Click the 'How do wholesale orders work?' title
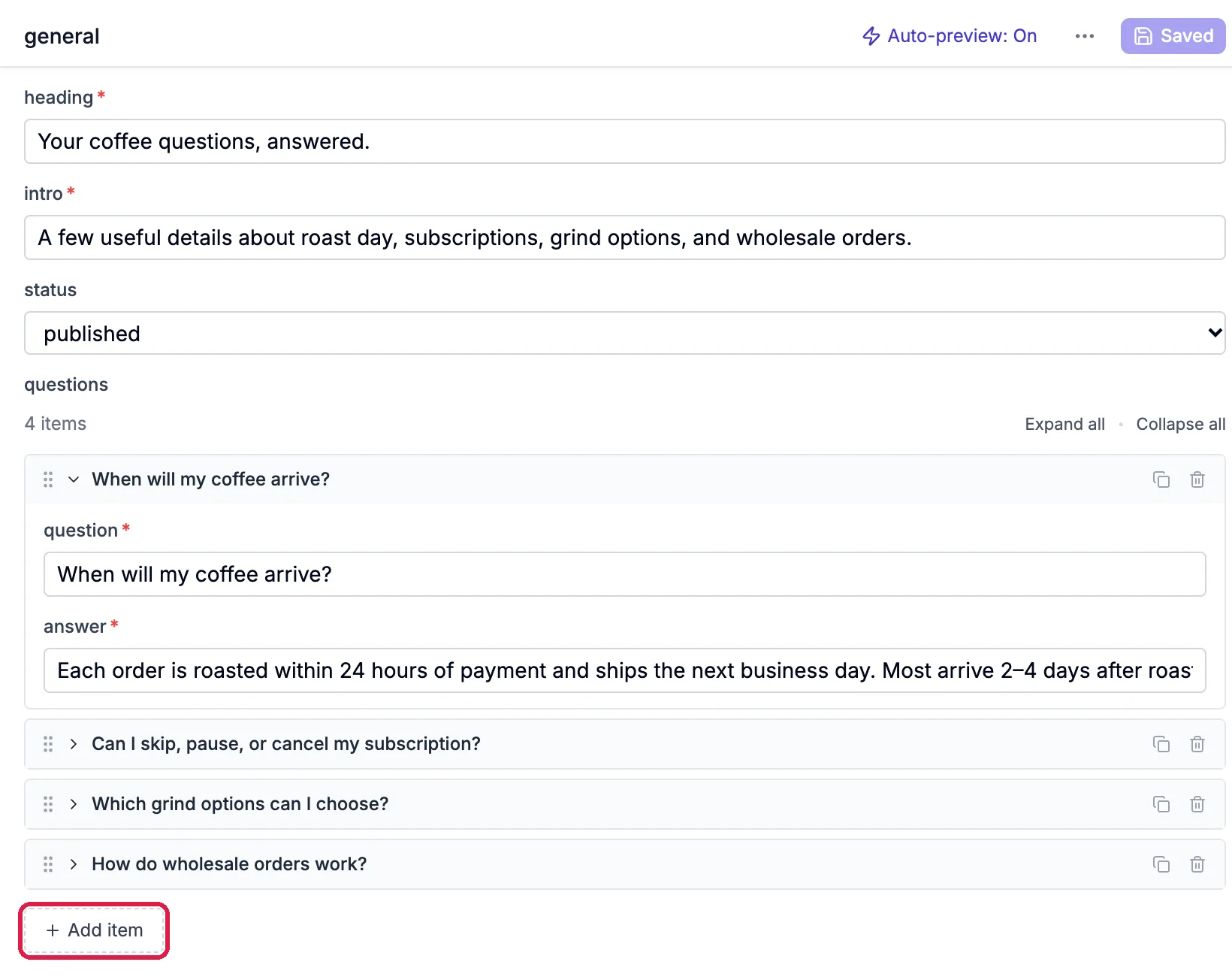 229,864
